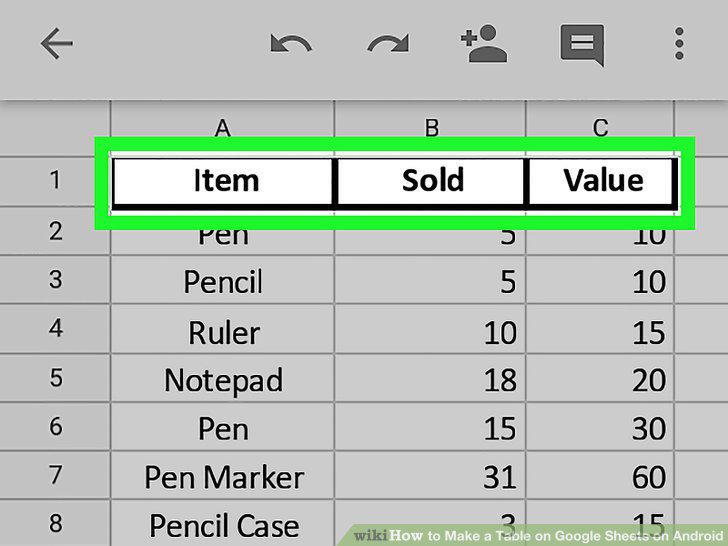
Task: Open the add people share icon
Action: click(x=484, y=44)
